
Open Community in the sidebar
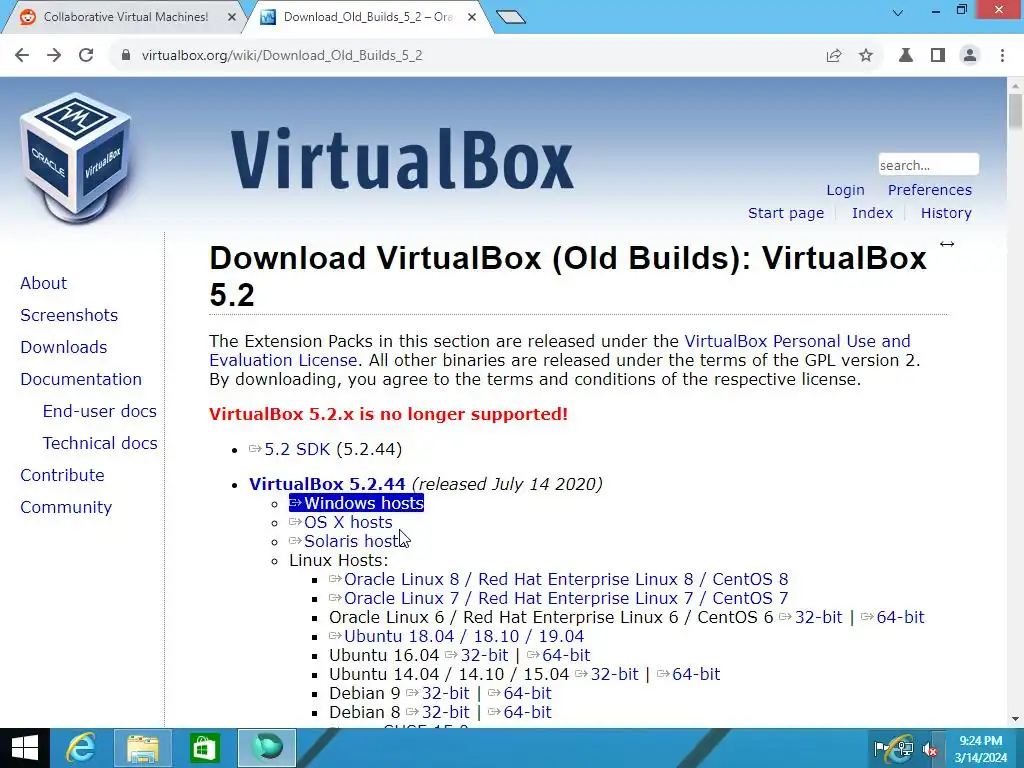(66, 507)
